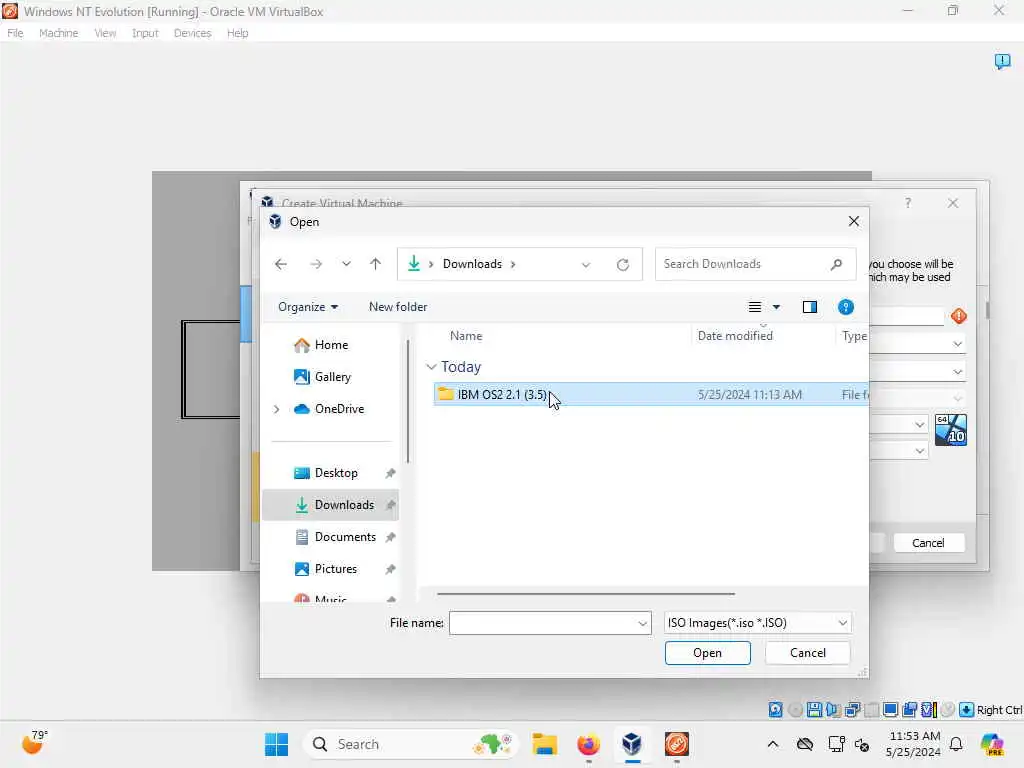1024x768 pixels.
Task: Expand the address bar history dropdown
Action: coord(586,264)
